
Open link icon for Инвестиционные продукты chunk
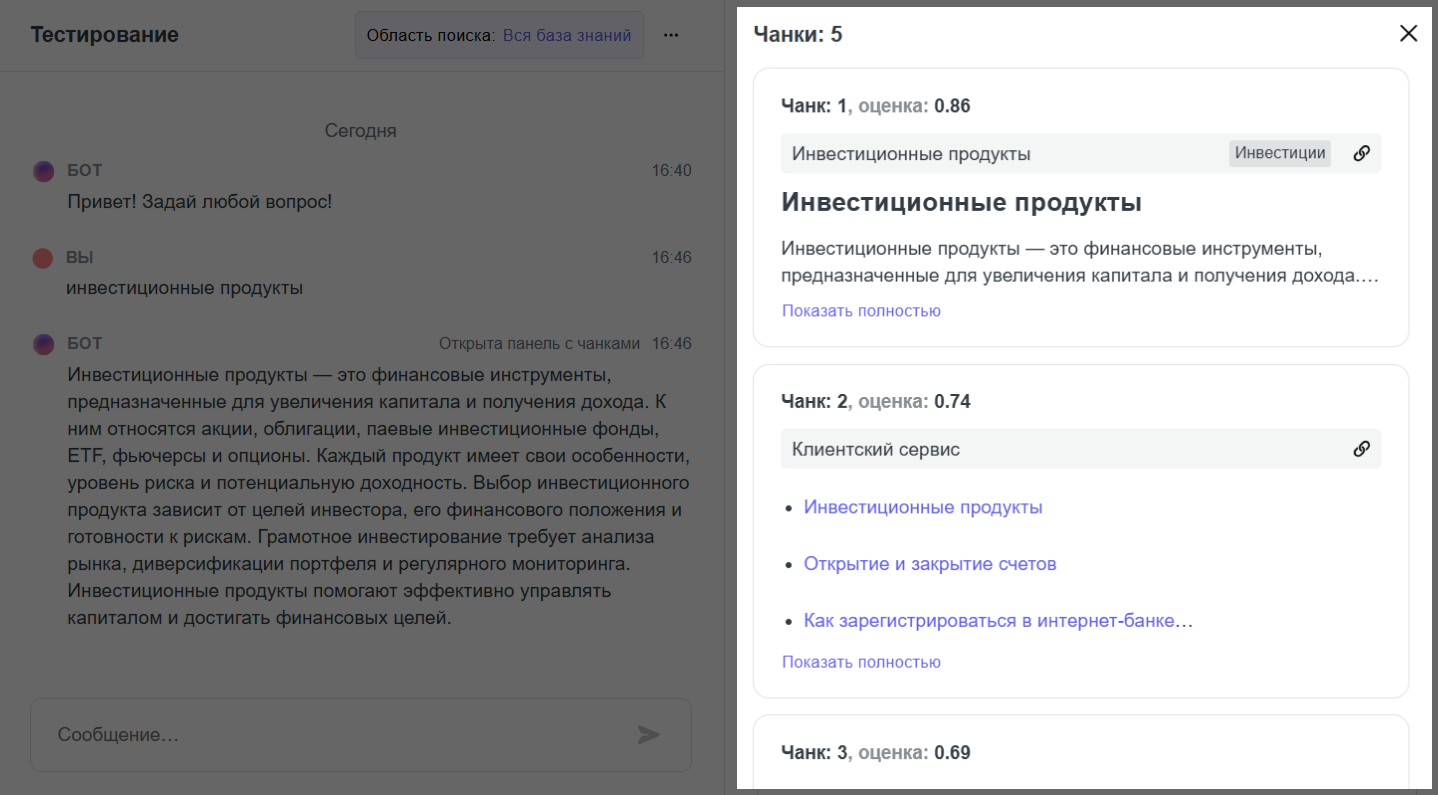click(x=1361, y=154)
